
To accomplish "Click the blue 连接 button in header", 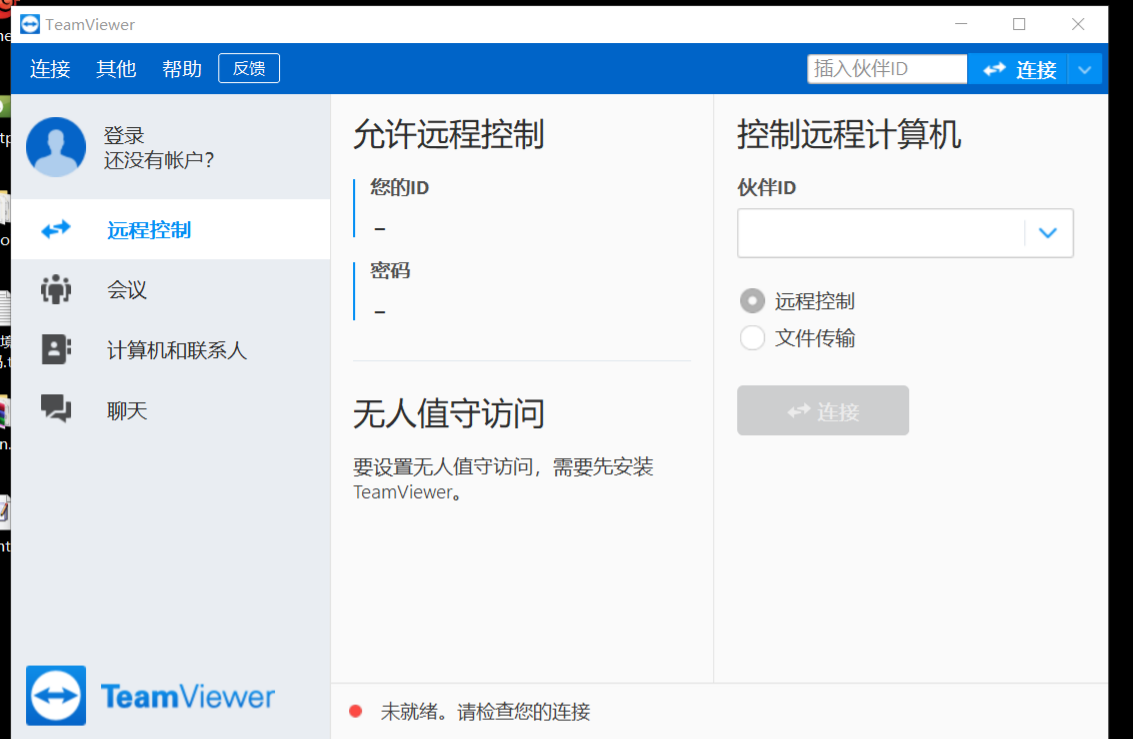I will pos(1019,69).
